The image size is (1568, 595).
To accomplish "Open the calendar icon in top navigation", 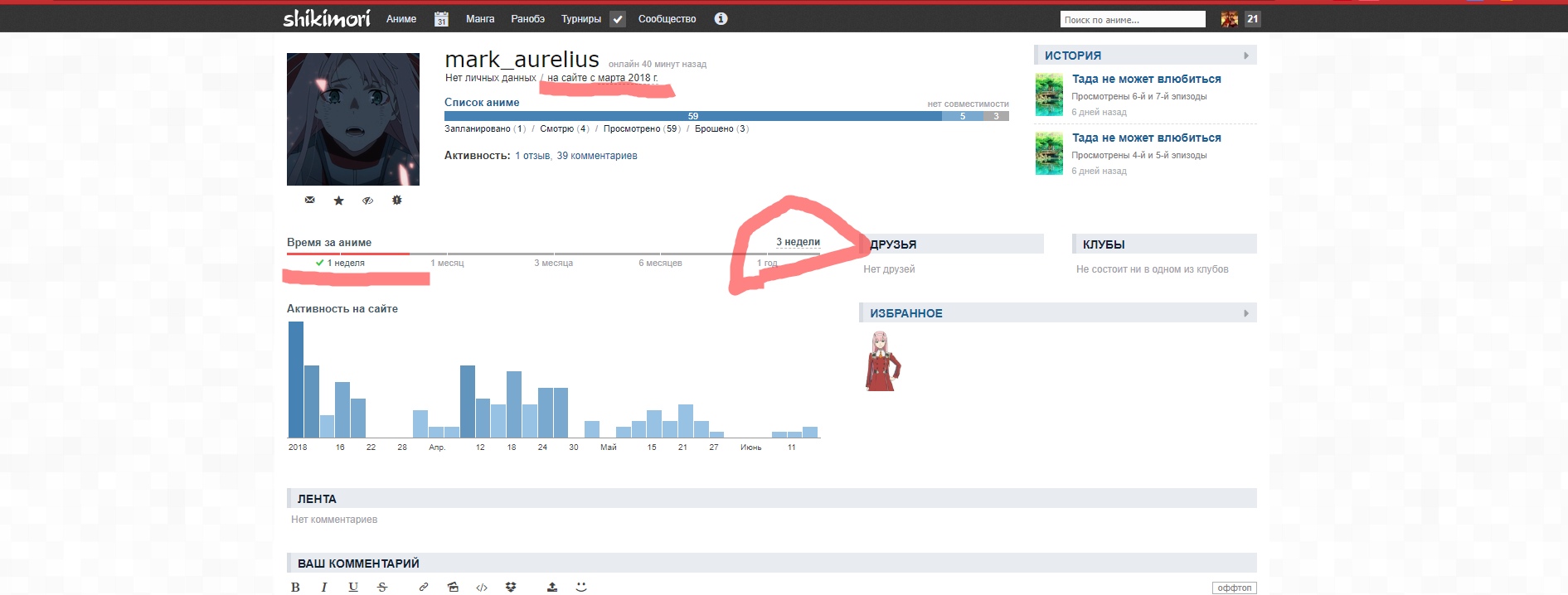I will point(441,19).
